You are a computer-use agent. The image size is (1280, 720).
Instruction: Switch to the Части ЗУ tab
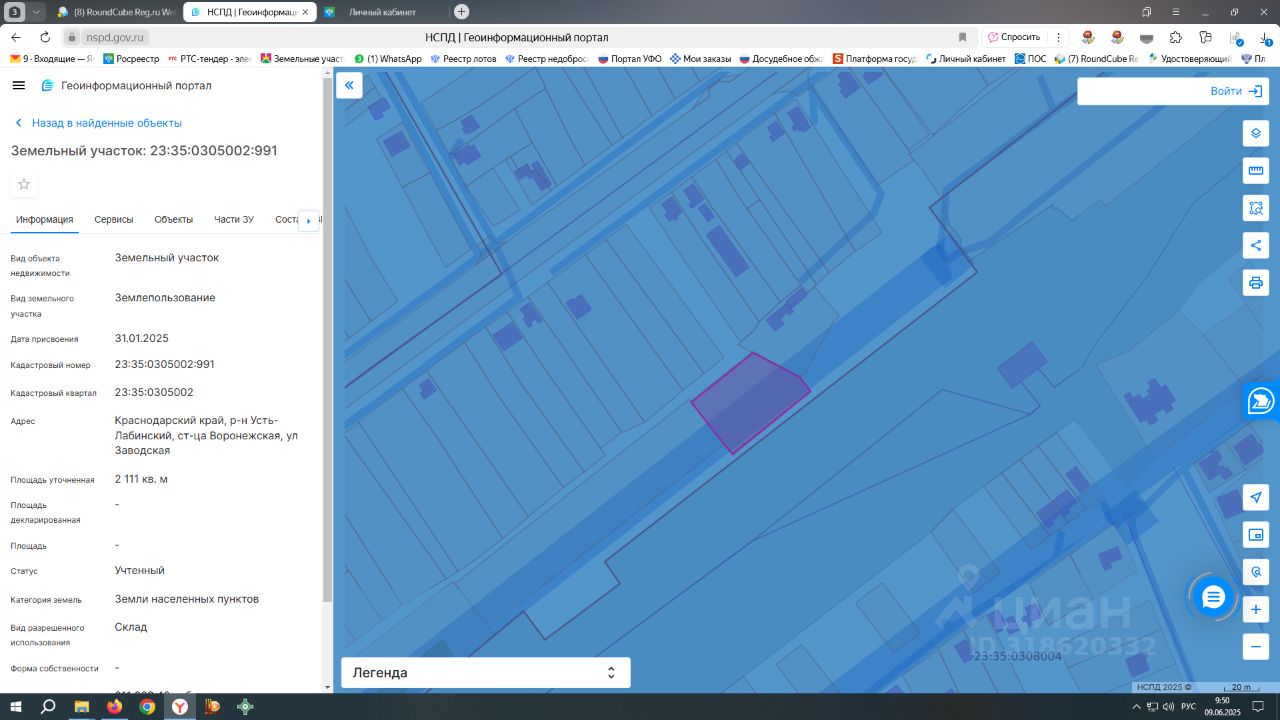pyautogui.click(x=234, y=219)
